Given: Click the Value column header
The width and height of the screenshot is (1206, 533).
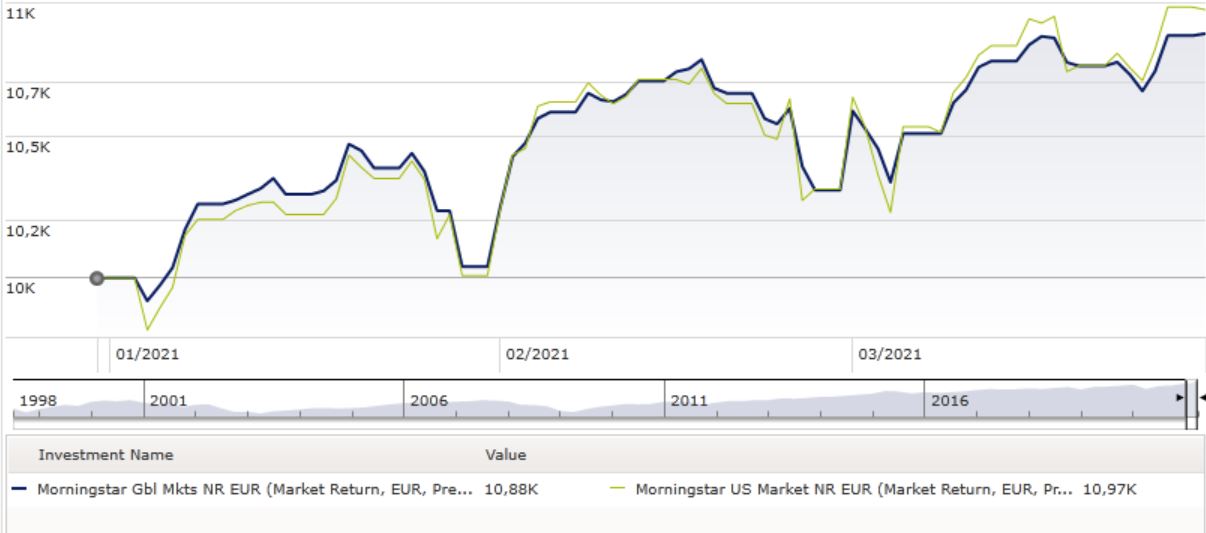Looking at the screenshot, I should [505, 455].
